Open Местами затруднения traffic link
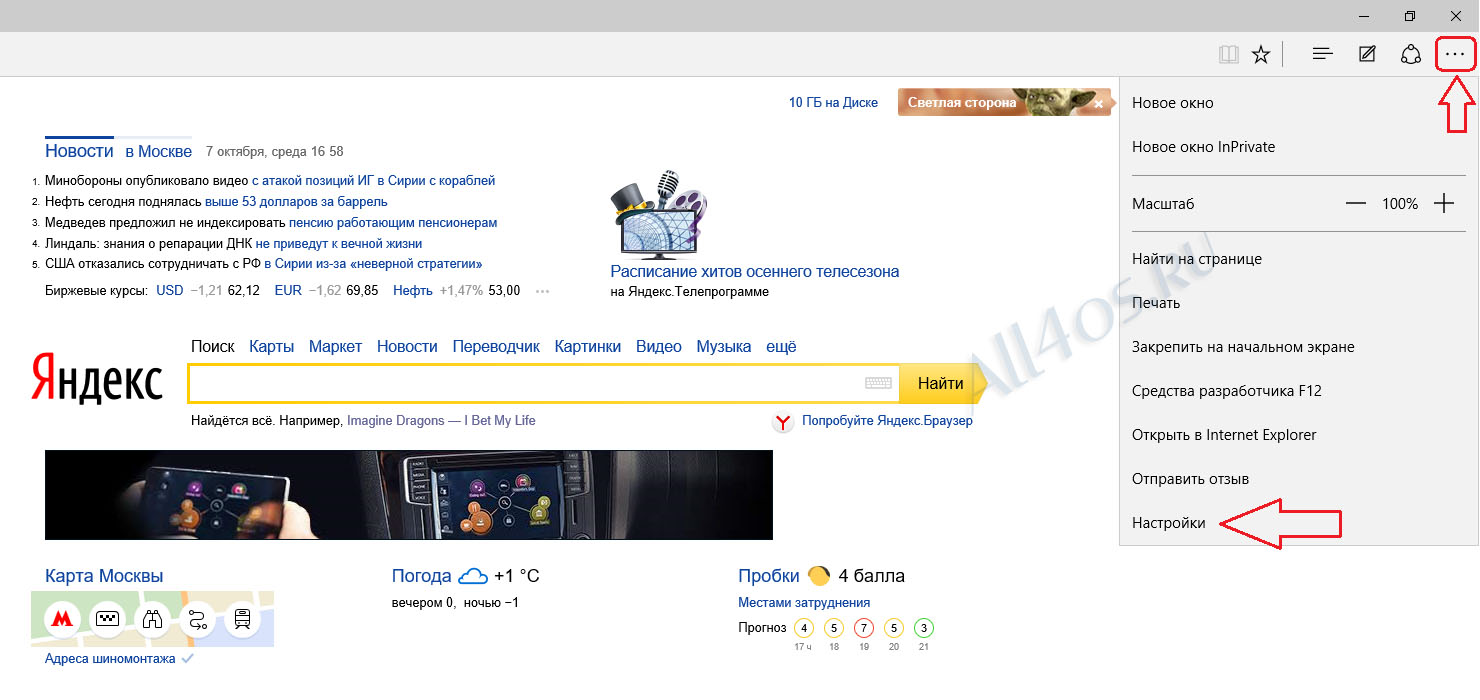Viewport: 1480px width, 700px height. tap(804, 603)
